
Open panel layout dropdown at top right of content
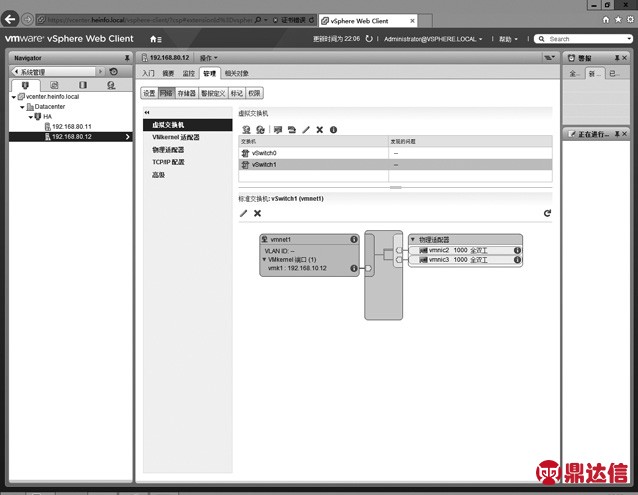550,58
